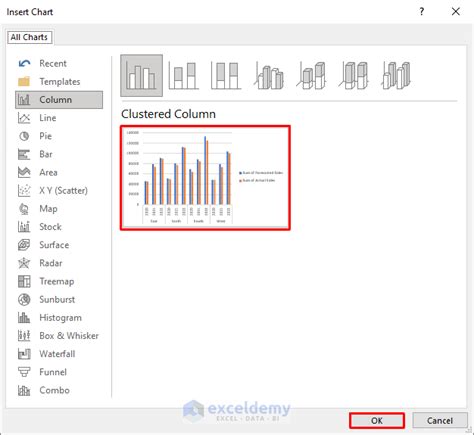
Task: Click the Waterfall chart icon
Action: (x=24, y=354)
